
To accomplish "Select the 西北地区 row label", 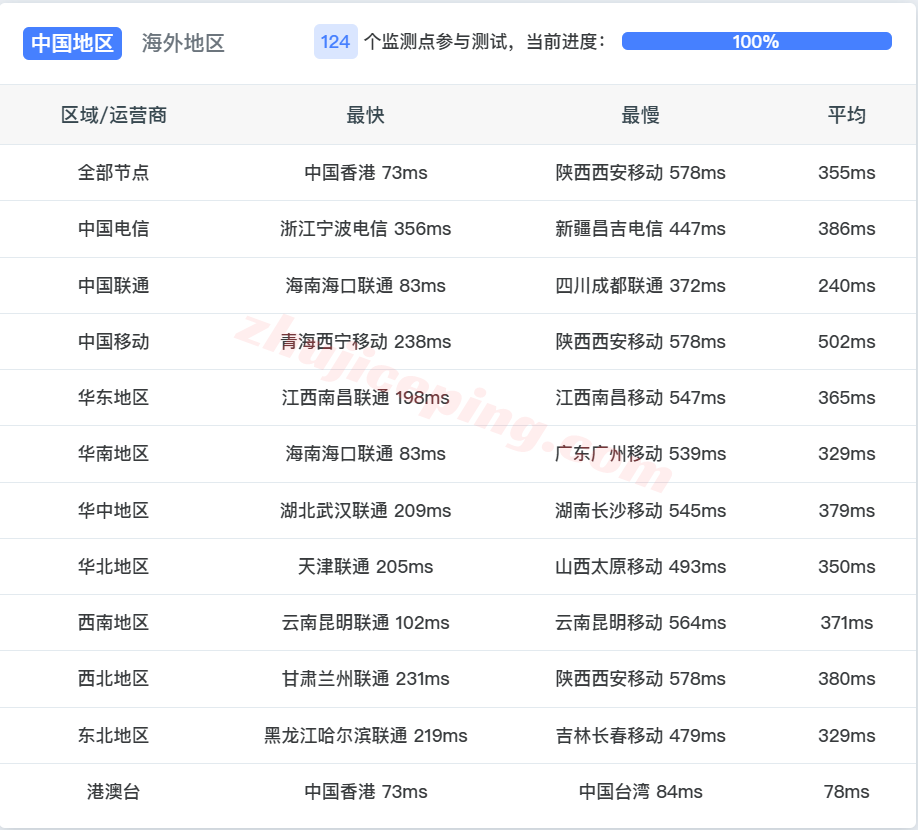I will 114,679.
